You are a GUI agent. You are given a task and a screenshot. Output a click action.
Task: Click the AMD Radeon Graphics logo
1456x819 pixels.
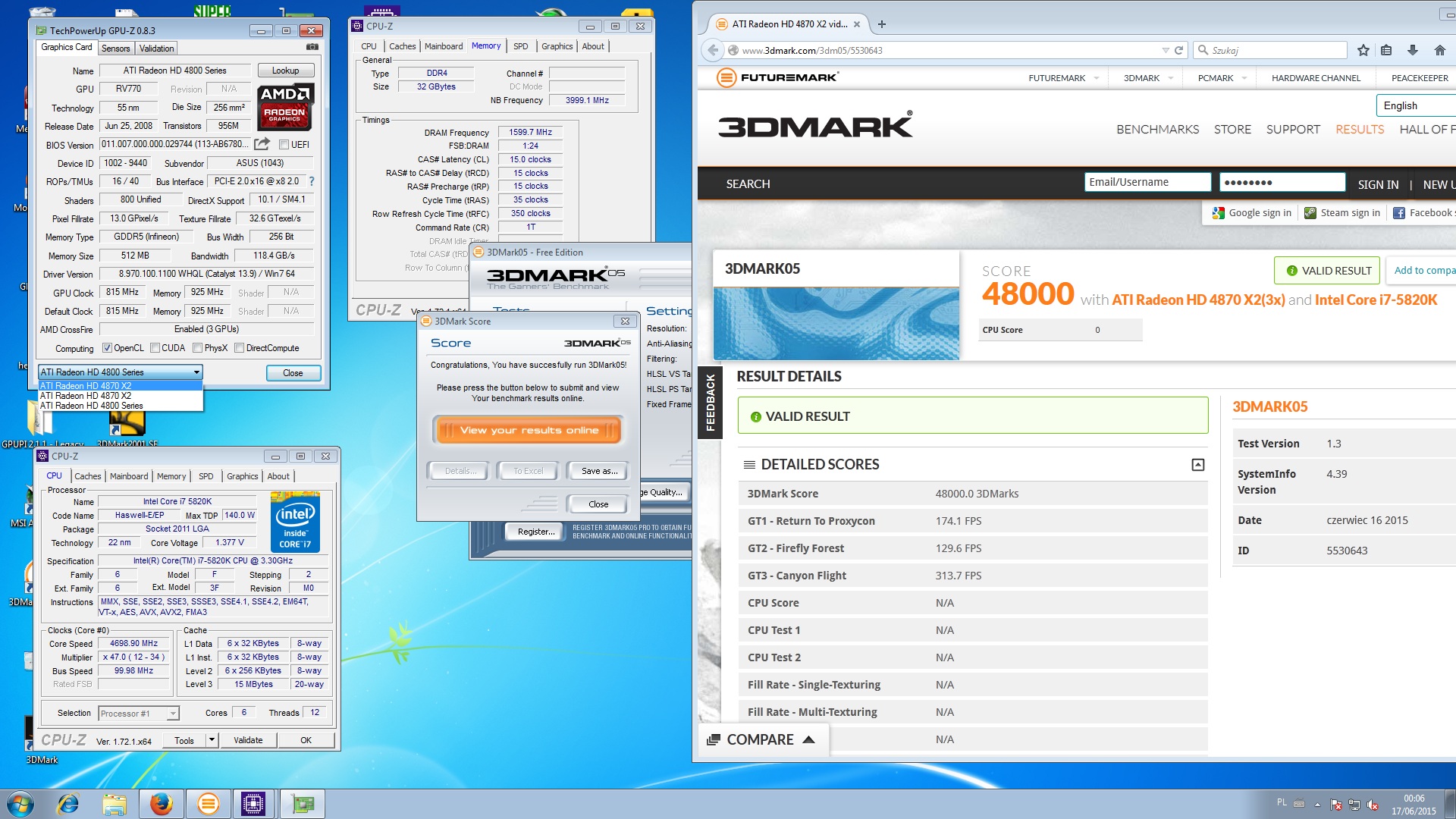click(x=284, y=107)
